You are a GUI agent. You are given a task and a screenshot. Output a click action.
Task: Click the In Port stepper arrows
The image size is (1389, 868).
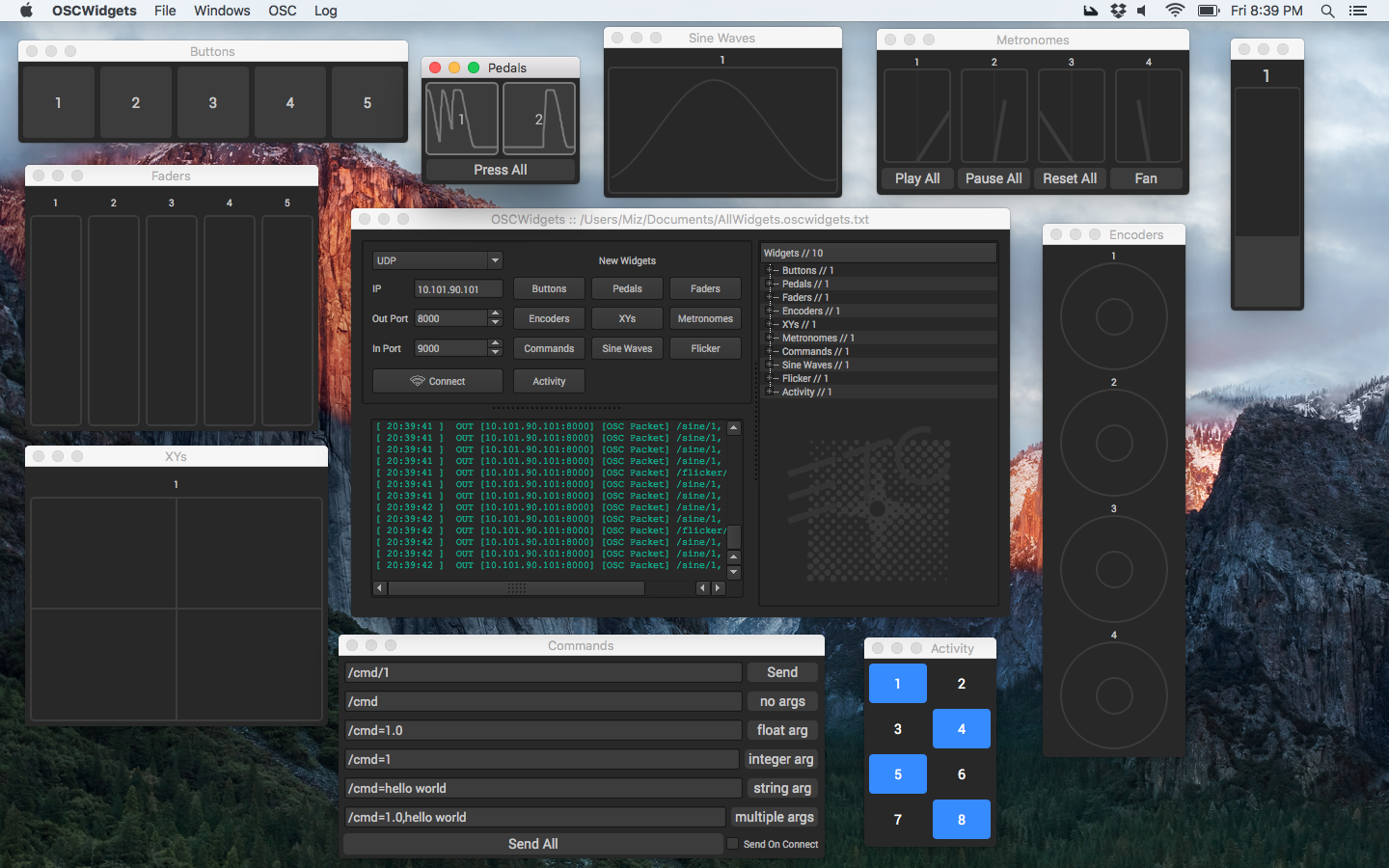[495, 348]
